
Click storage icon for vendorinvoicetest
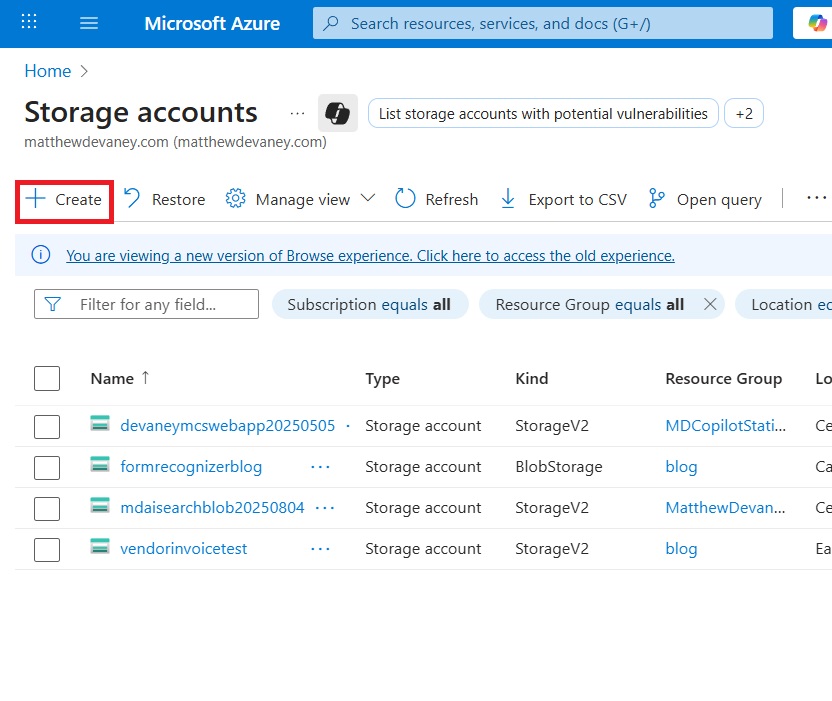click(100, 547)
